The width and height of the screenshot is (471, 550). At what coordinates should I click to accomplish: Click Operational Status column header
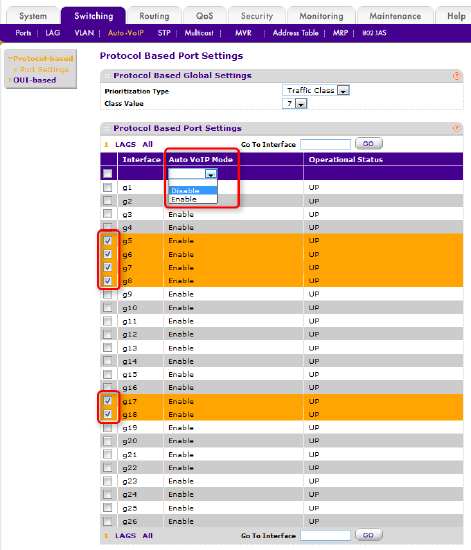pyautogui.click(x=345, y=160)
